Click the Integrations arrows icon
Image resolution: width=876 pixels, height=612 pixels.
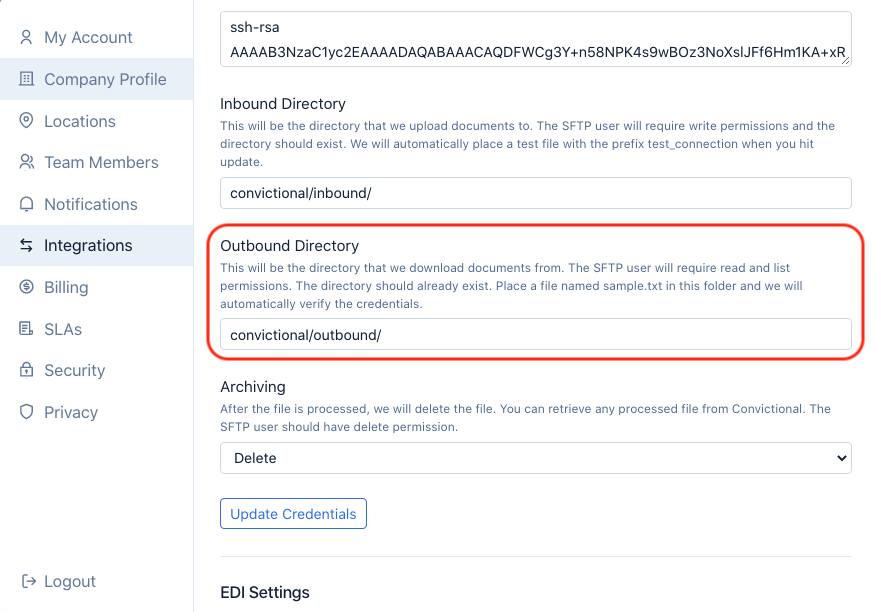point(27,245)
